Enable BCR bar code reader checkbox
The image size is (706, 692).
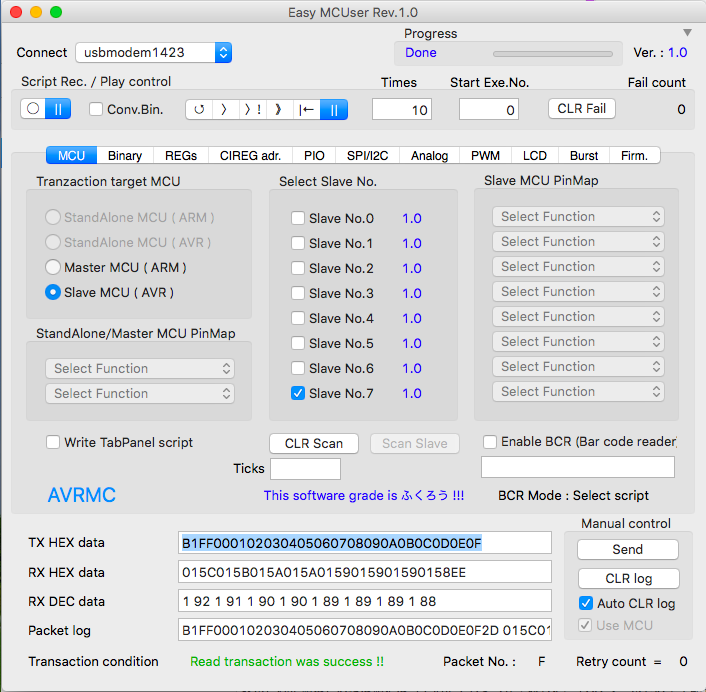point(489,442)
